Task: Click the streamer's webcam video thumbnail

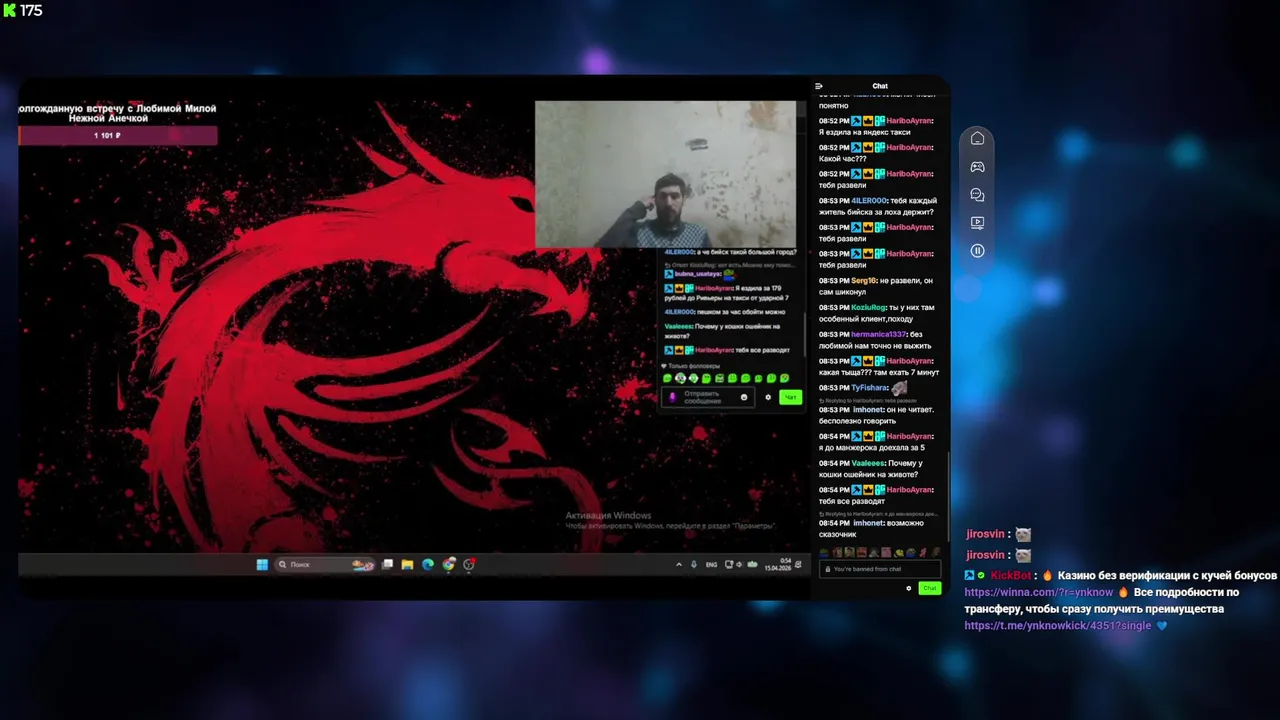Action: 666,174
